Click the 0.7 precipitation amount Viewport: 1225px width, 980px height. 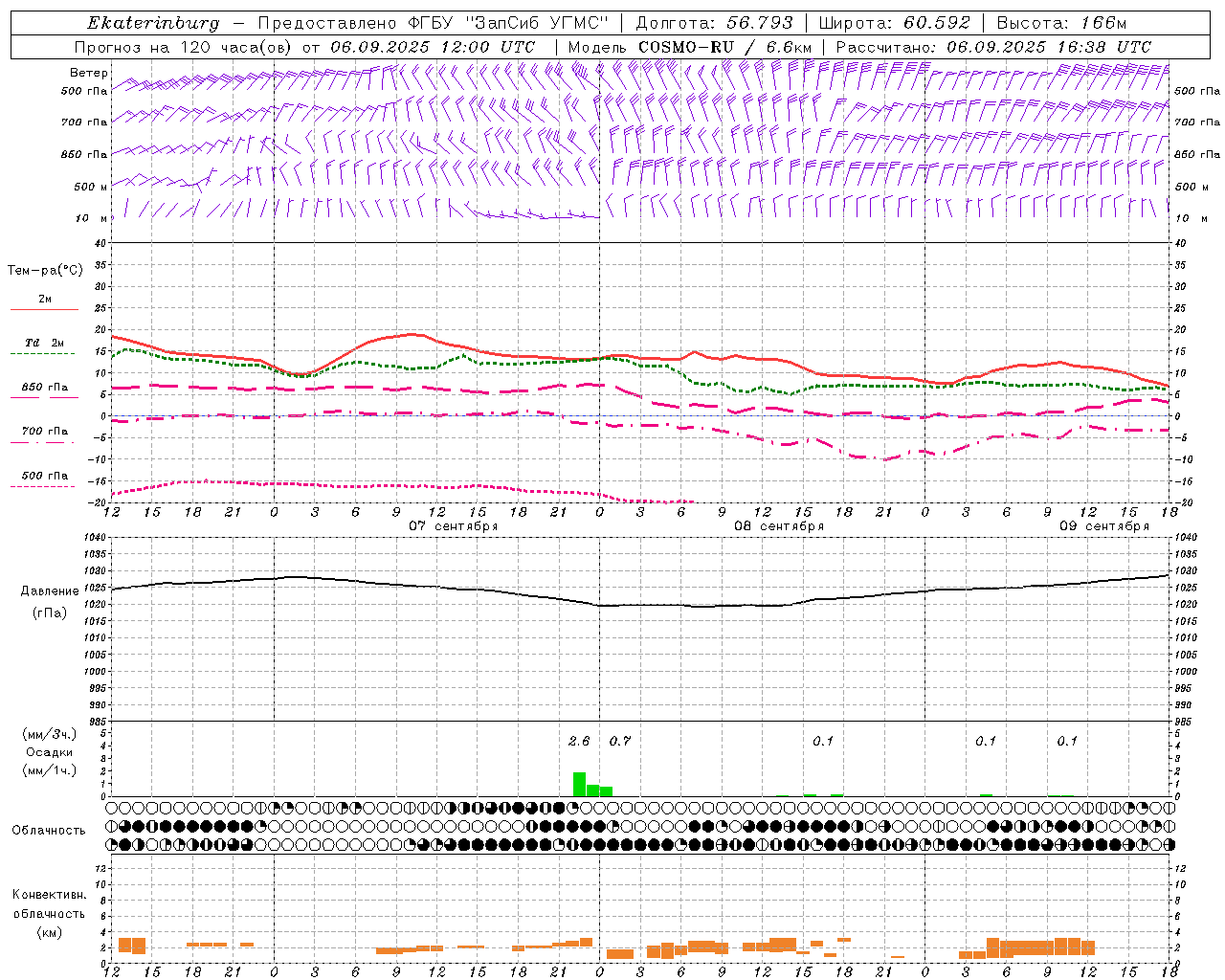tap(620, 742)
